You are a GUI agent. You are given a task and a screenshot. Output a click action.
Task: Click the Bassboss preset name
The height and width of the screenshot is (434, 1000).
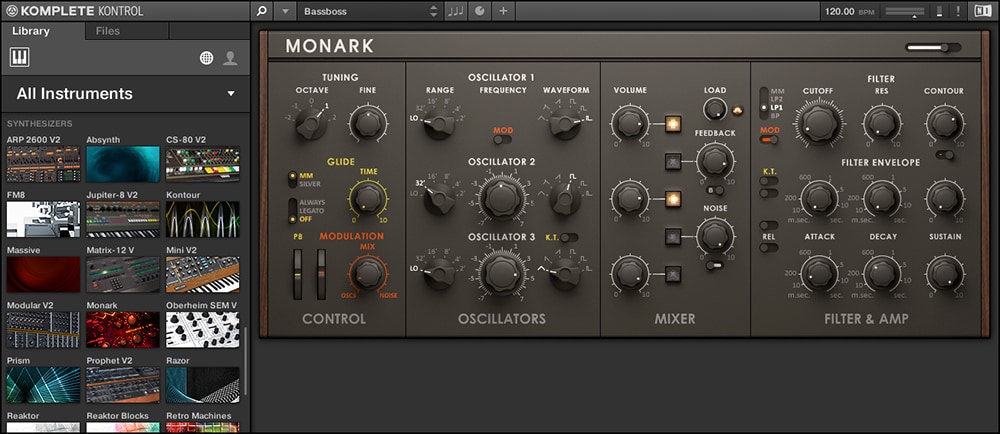pos(360,11)
